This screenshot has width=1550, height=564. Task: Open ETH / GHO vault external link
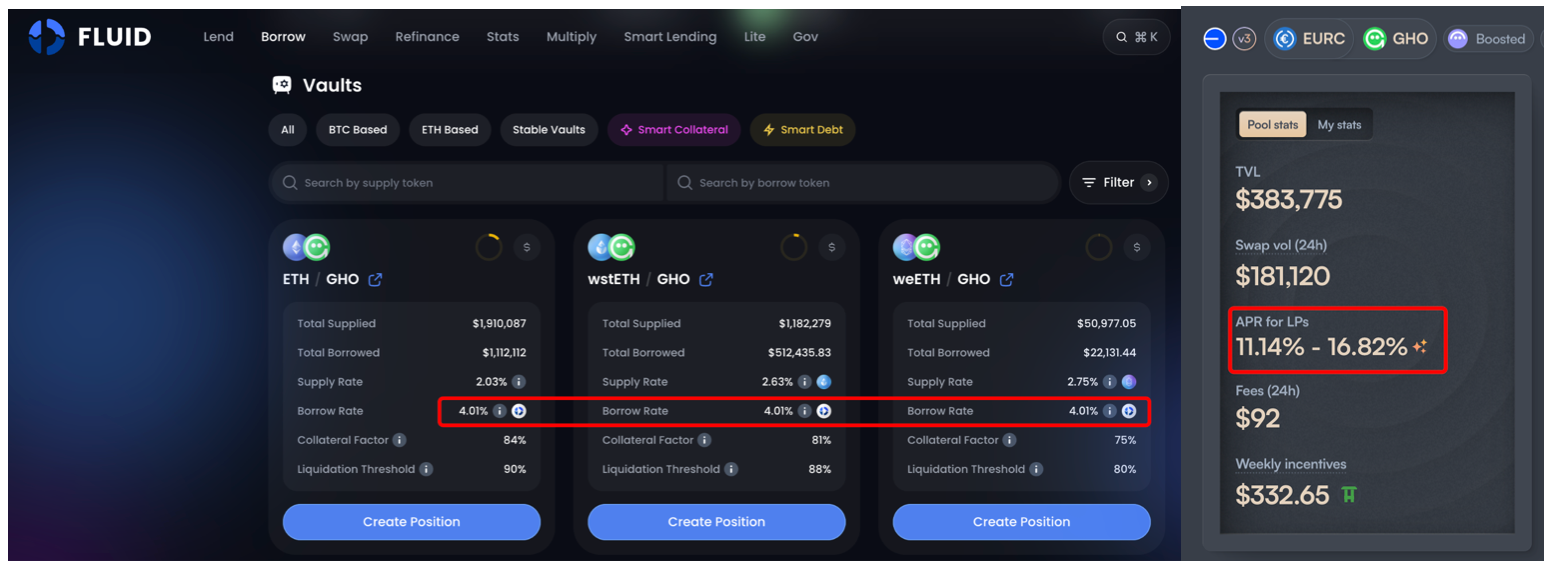(x=375, y=280)
